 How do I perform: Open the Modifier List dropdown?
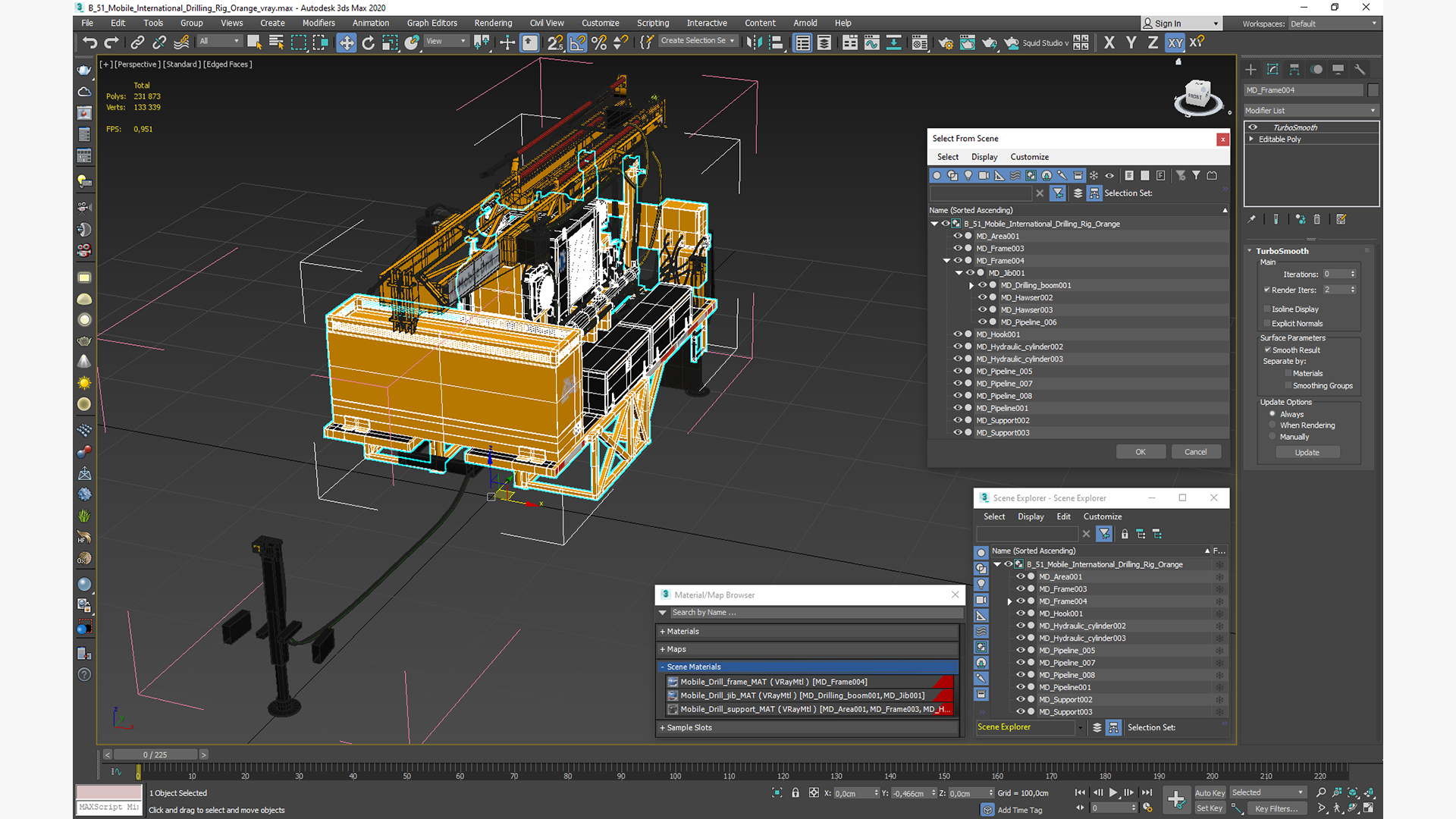pyautogui.click(x=1310, y=111)
